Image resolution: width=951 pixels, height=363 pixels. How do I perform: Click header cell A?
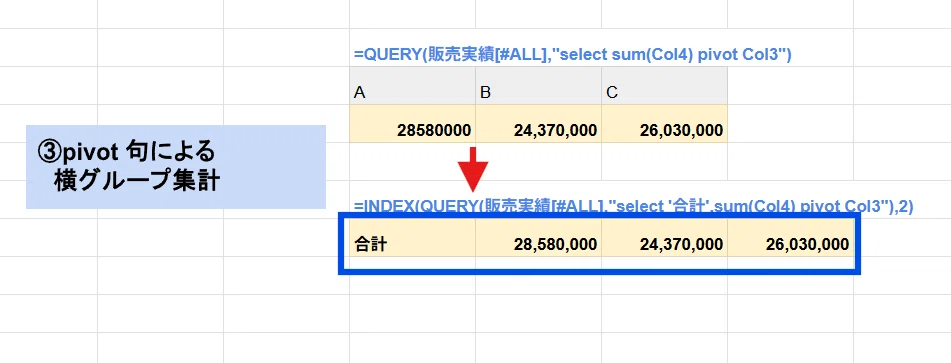click(412, 85)
